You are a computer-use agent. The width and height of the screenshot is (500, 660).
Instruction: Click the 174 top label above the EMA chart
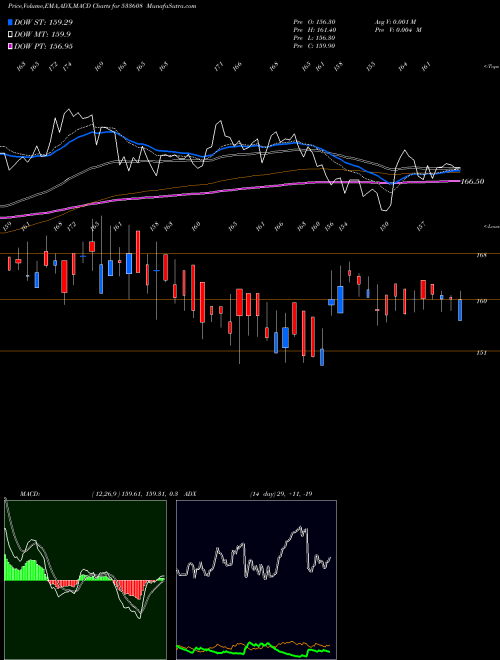point(67,66)
